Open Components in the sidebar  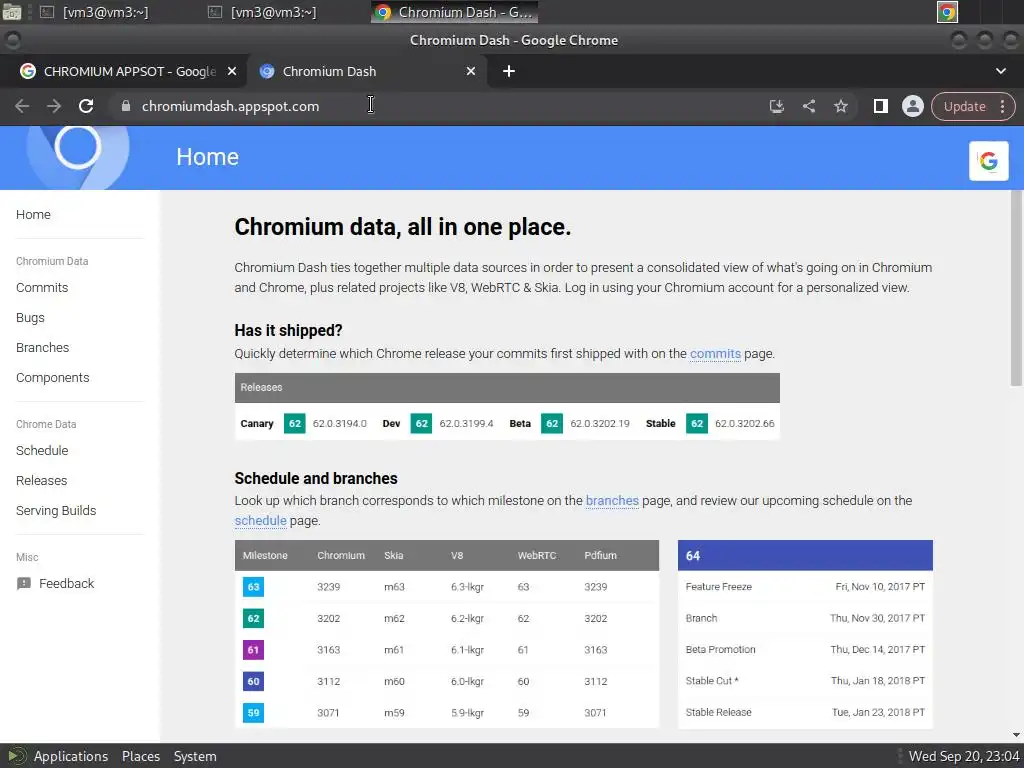coord(53,377)
